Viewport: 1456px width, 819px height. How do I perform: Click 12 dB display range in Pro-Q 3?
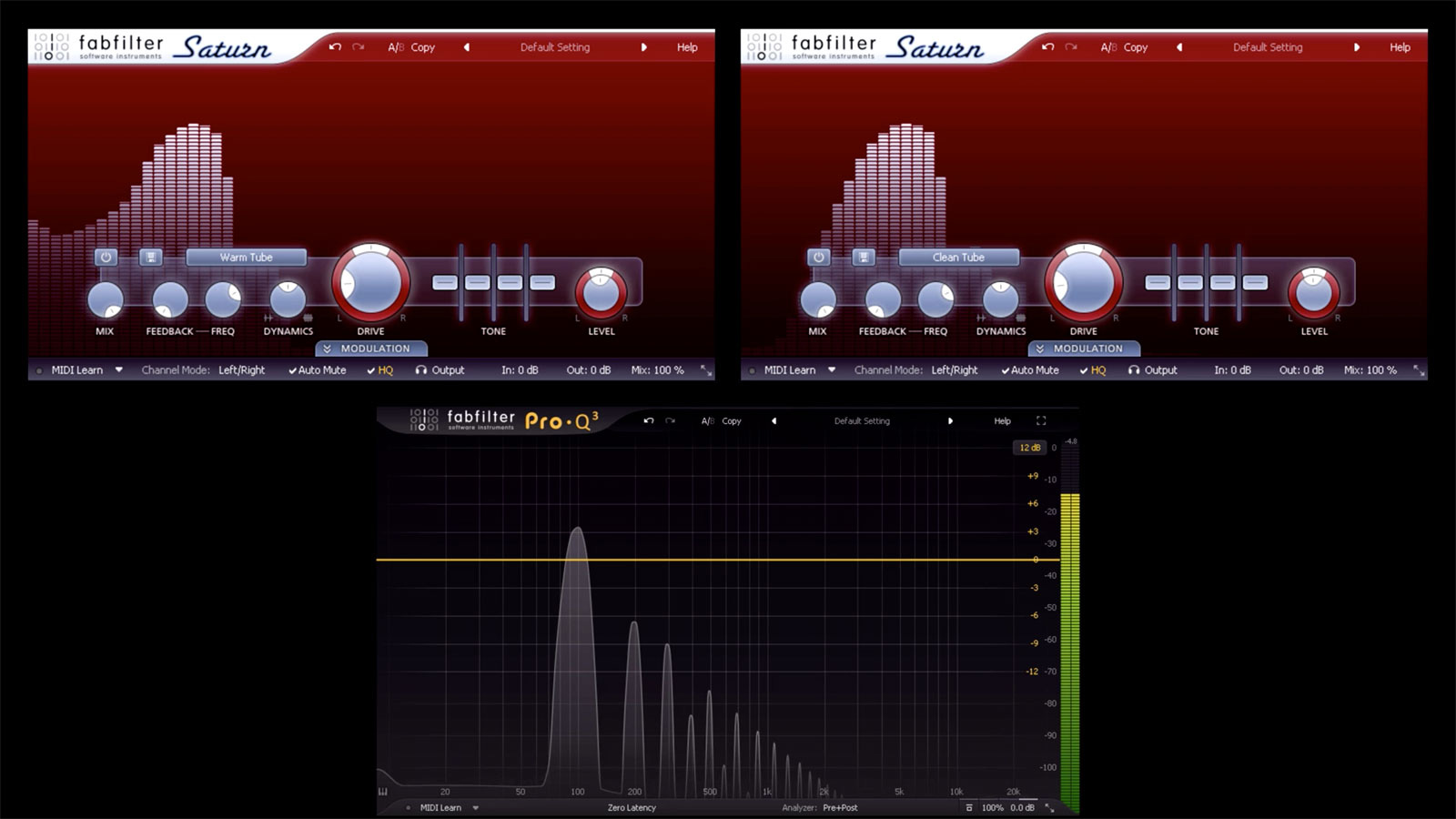point(1029,448)
